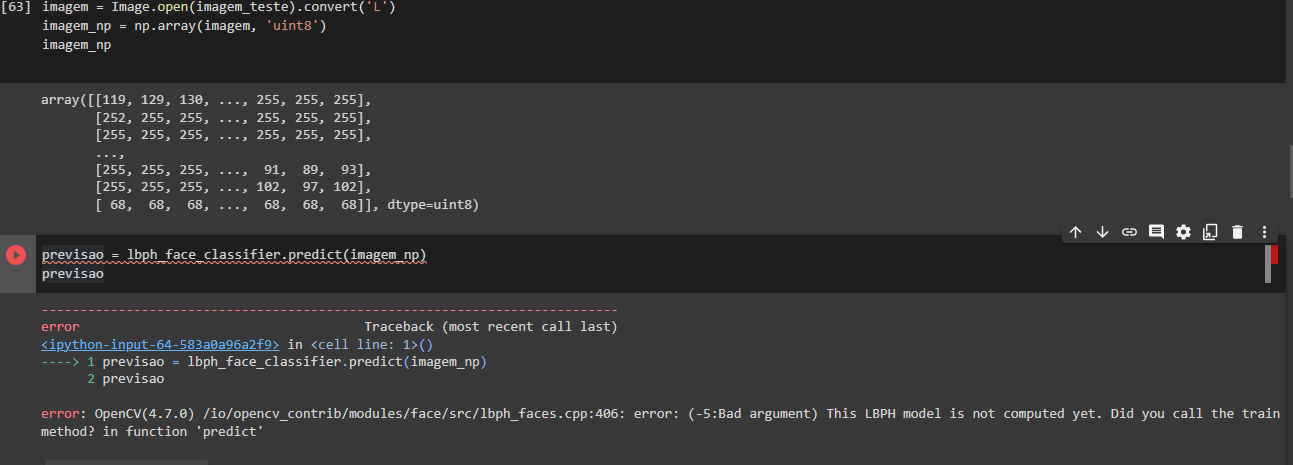Screen dimensions: 1293x465
Task: Move the selected cell down
Action: click(1102, 232)
